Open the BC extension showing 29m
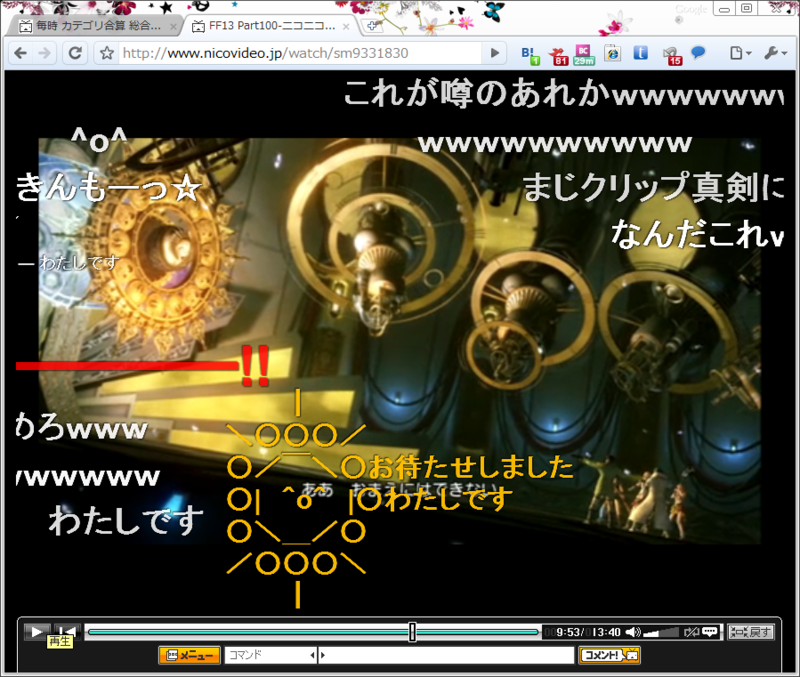This screenshot has width=800, height=677. (584, 55)
